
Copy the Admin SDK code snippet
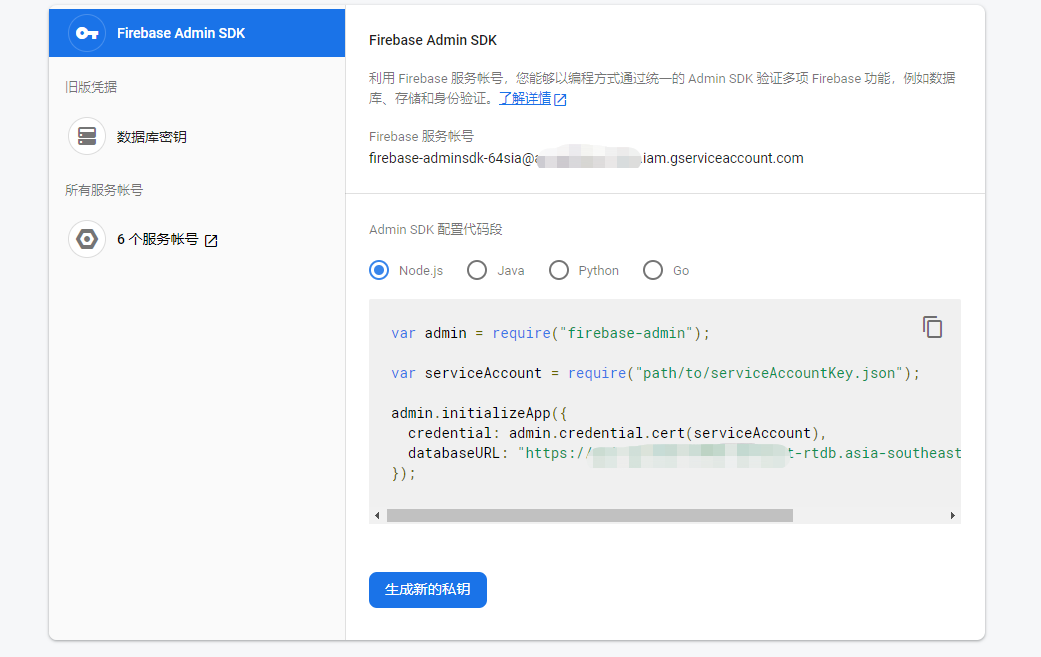click(x=932, y=327)
